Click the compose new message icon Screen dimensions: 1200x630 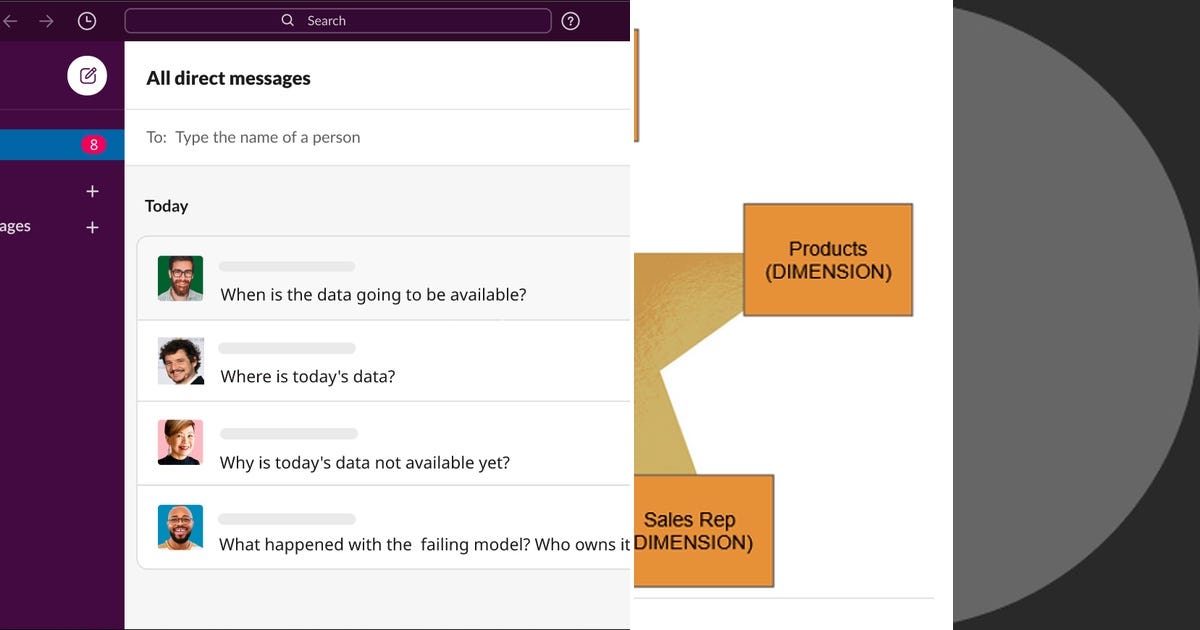(87, 76)
